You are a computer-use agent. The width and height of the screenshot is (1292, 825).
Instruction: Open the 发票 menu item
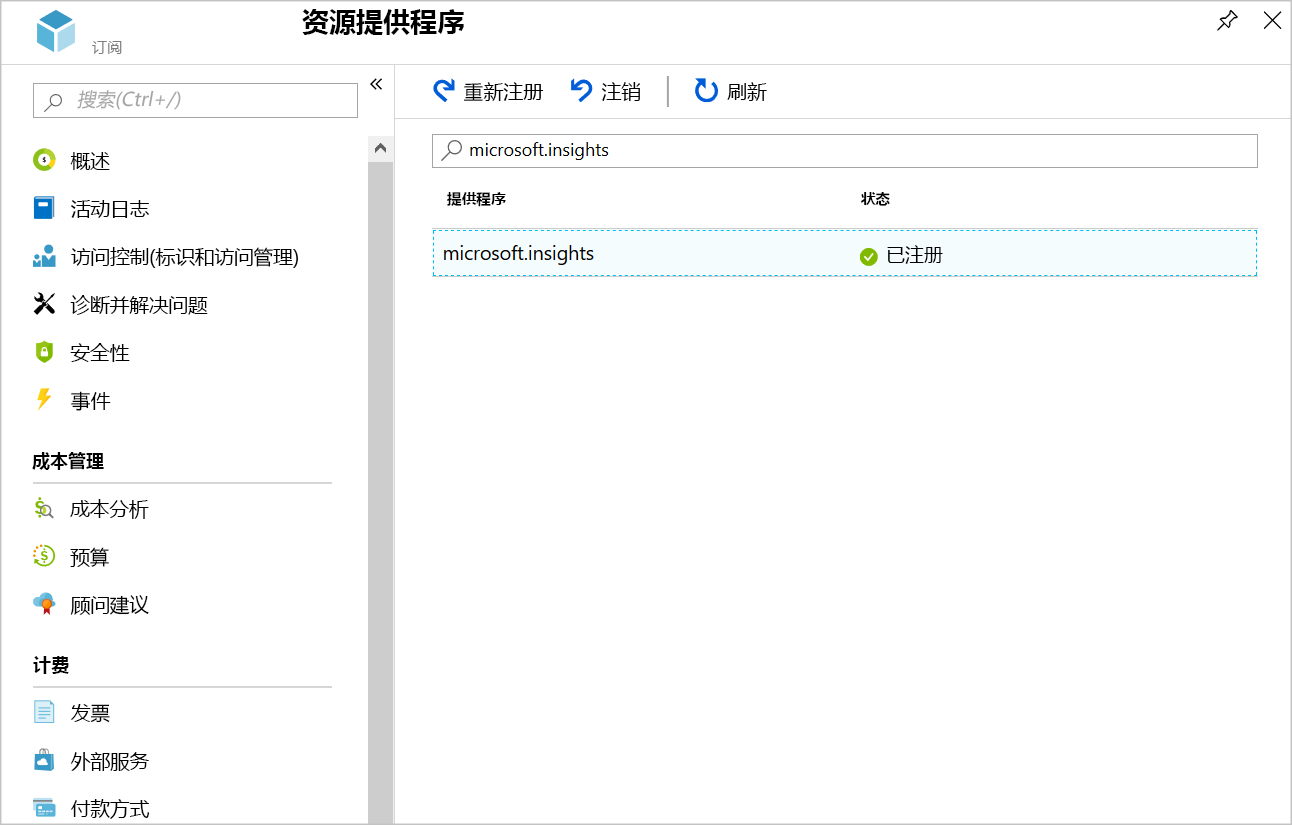coord(90,713)
